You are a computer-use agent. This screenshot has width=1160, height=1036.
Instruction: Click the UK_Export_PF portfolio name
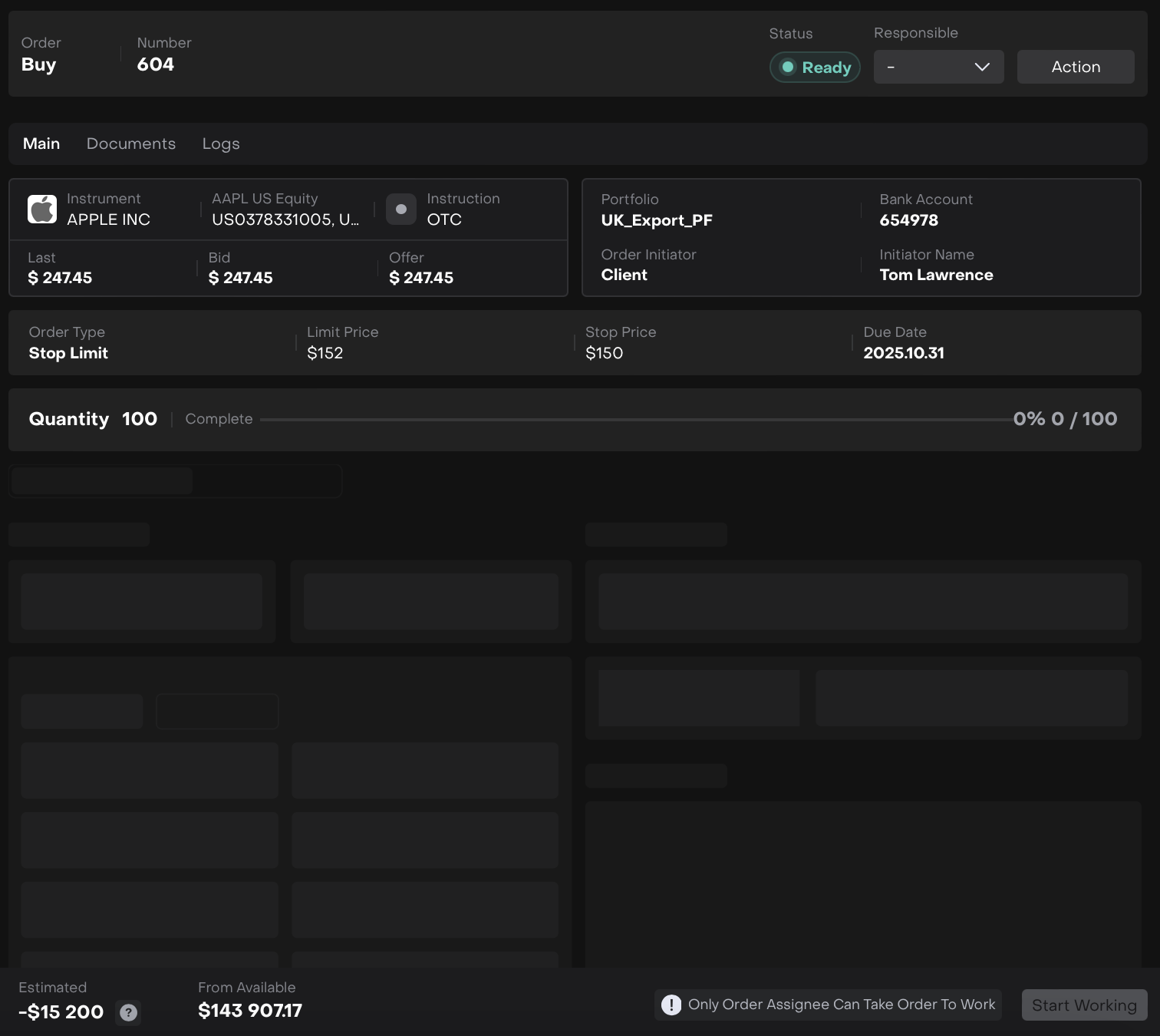click(x=657, y=220)
